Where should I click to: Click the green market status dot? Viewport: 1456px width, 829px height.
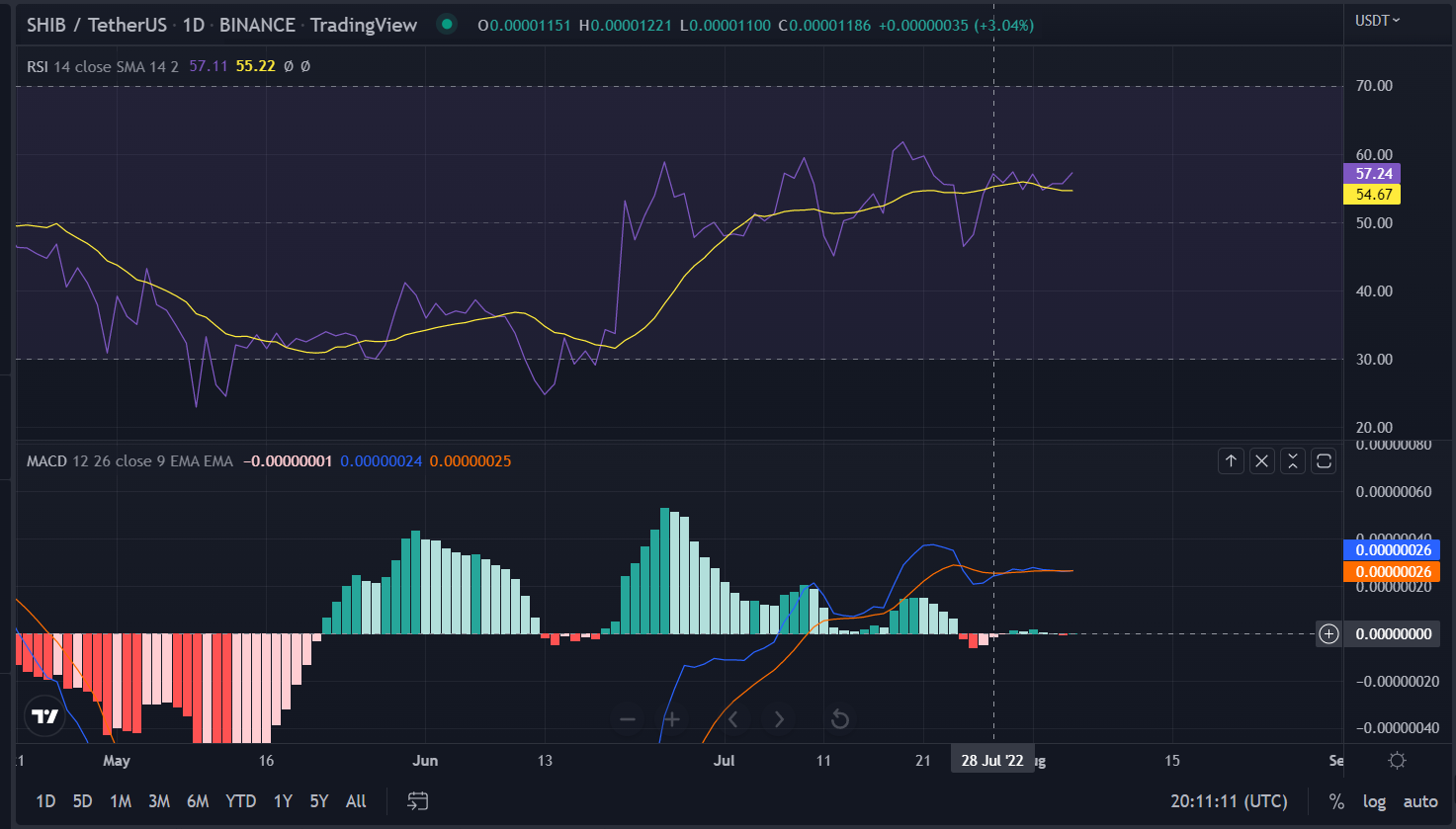coord(448,25)
